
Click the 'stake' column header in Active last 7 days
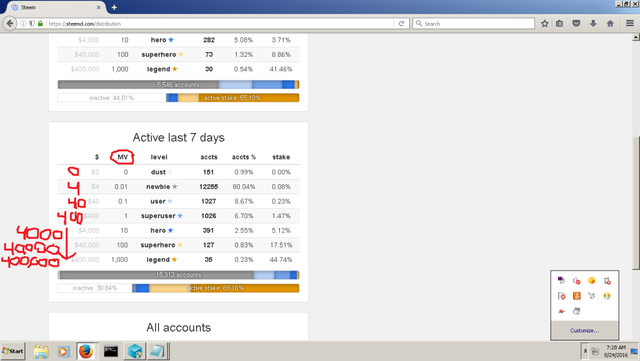[x=281, y=157]
